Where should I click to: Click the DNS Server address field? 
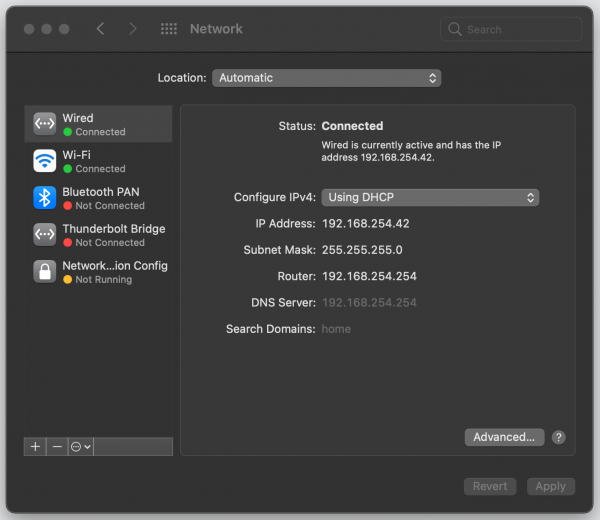(x=369, y=303)
